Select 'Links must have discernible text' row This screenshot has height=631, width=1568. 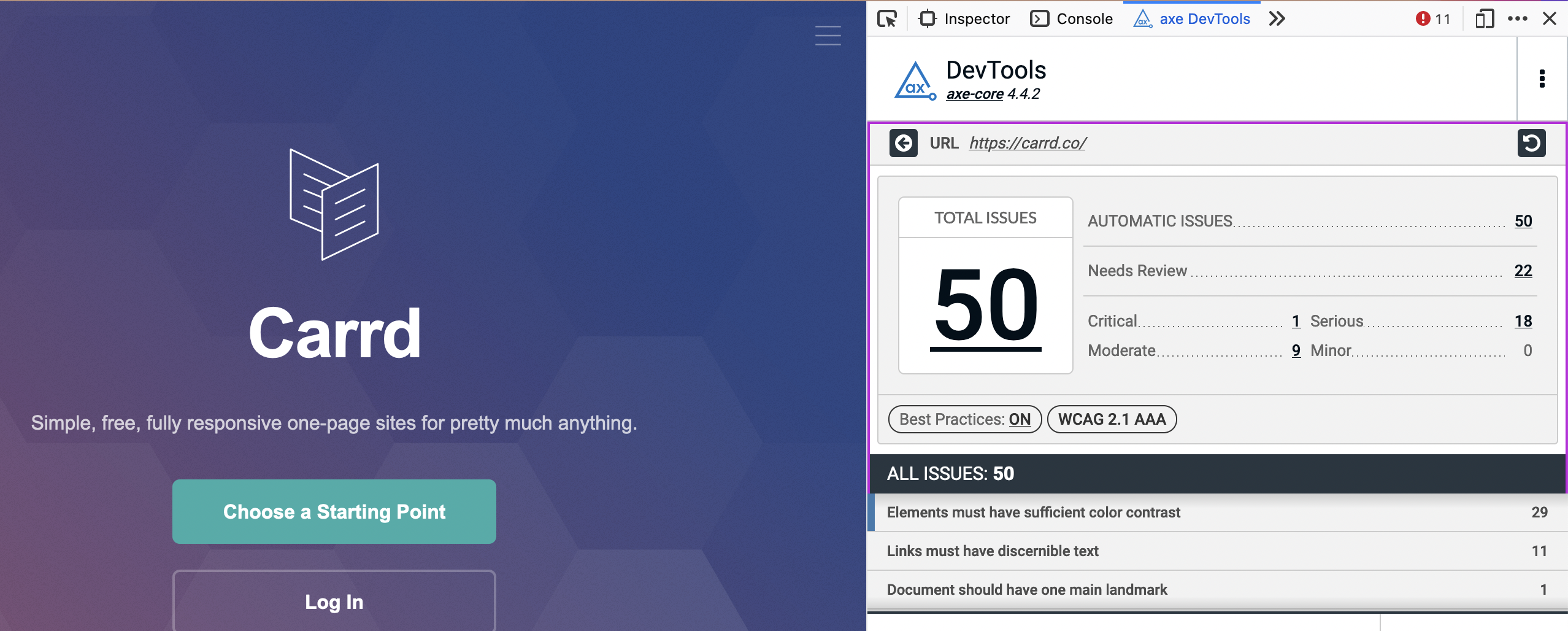(1218, 551)
